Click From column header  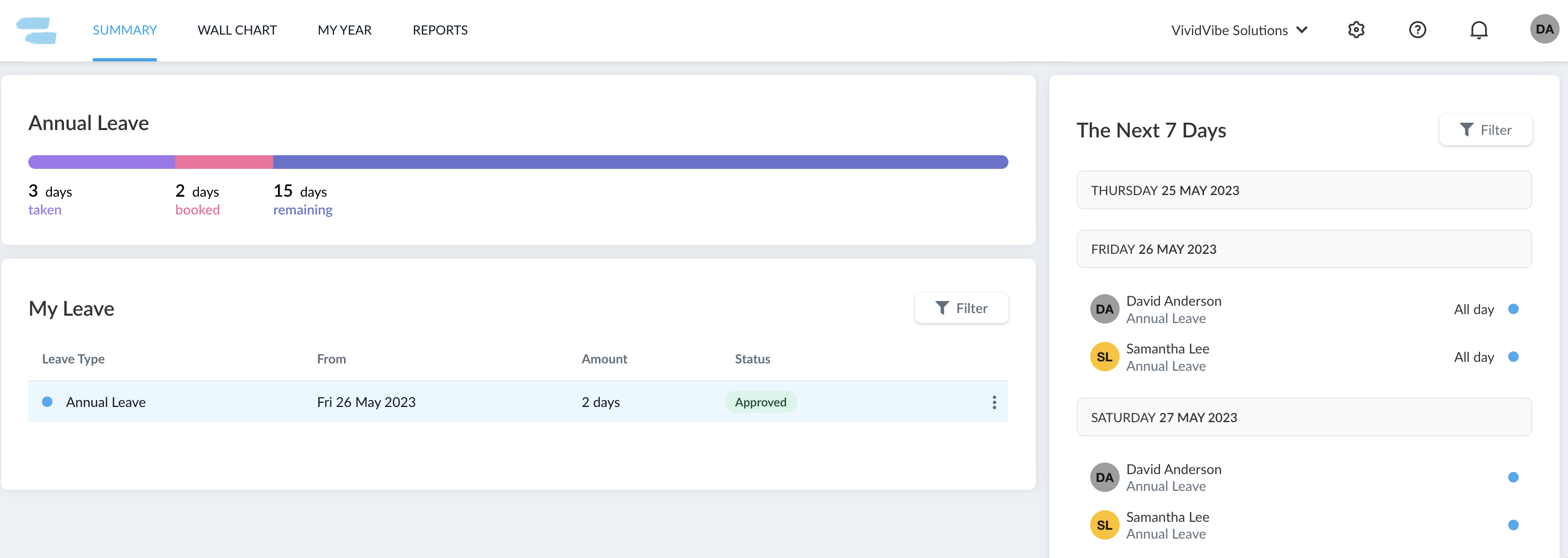tap(331, 359)
